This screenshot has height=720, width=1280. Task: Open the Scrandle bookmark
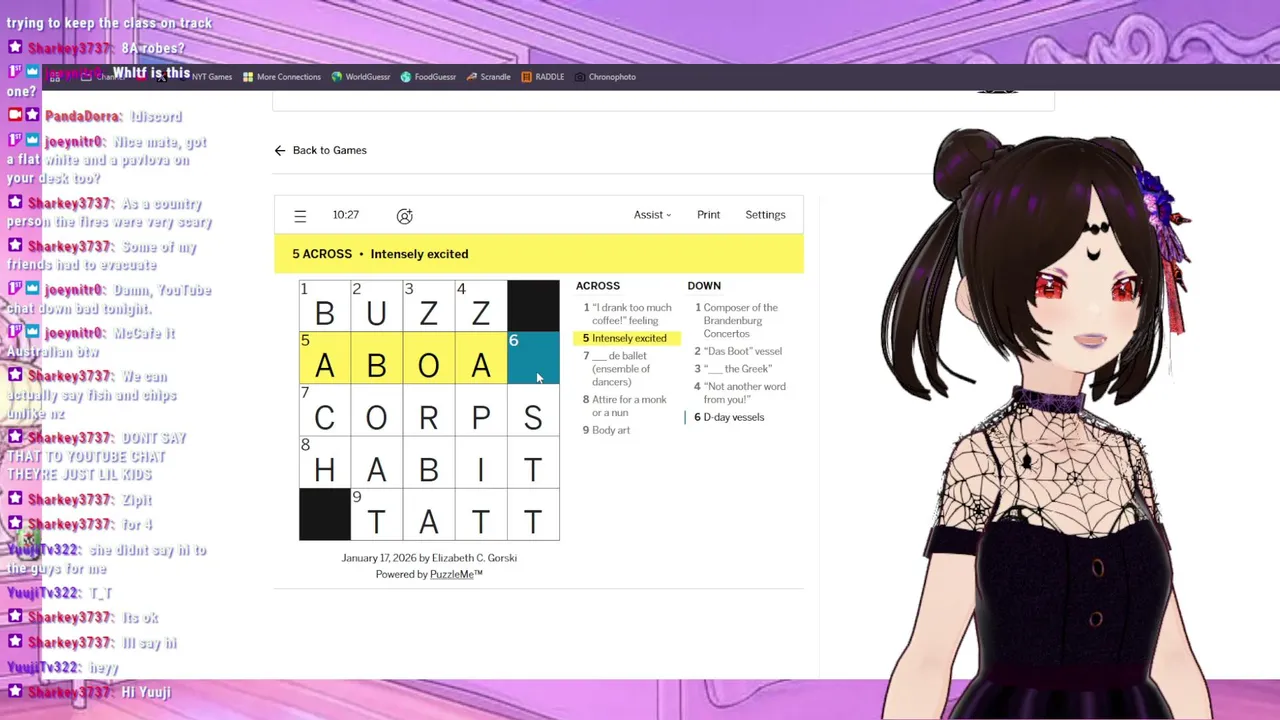(488, 77)
